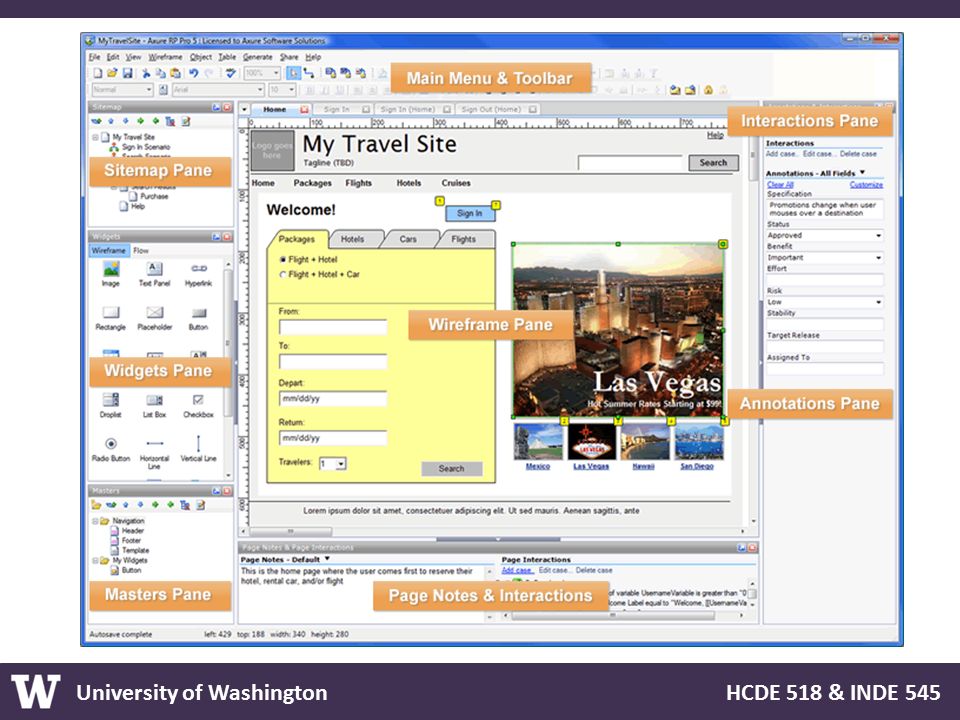960x720 pixels.
Task: Pick the Rectangle widget
Action: 111,318
